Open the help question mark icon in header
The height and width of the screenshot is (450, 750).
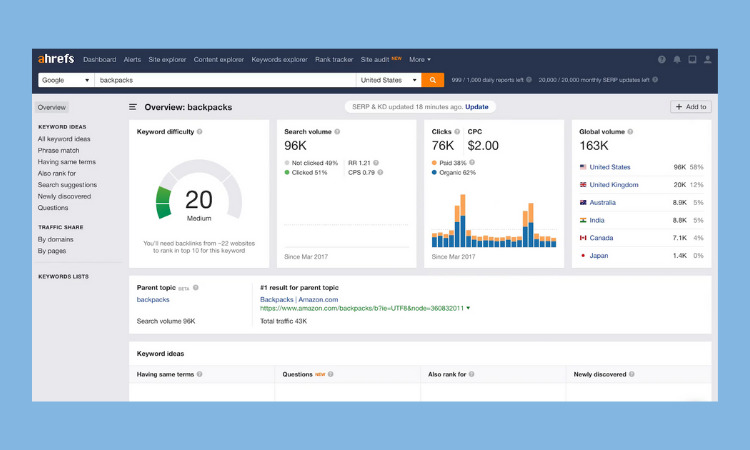[x=662, y=59]
